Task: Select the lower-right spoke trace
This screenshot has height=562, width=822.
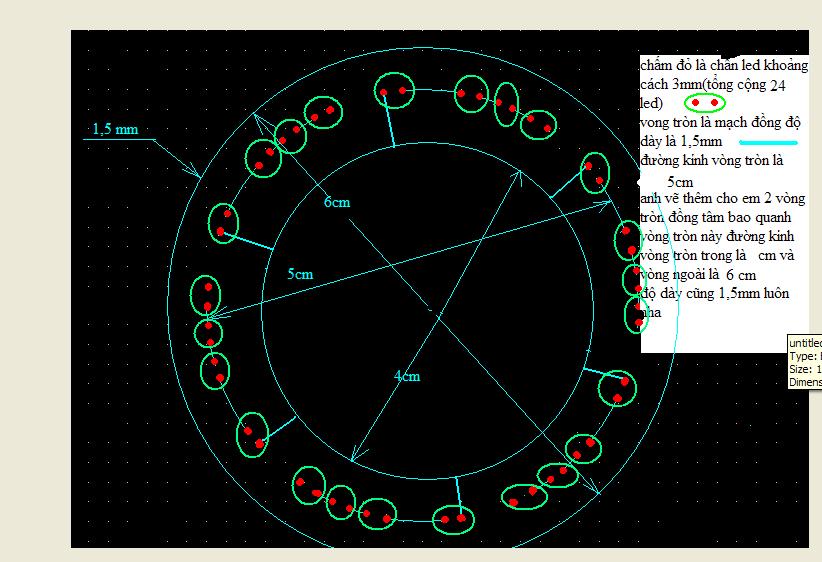Action: point(599,374)
